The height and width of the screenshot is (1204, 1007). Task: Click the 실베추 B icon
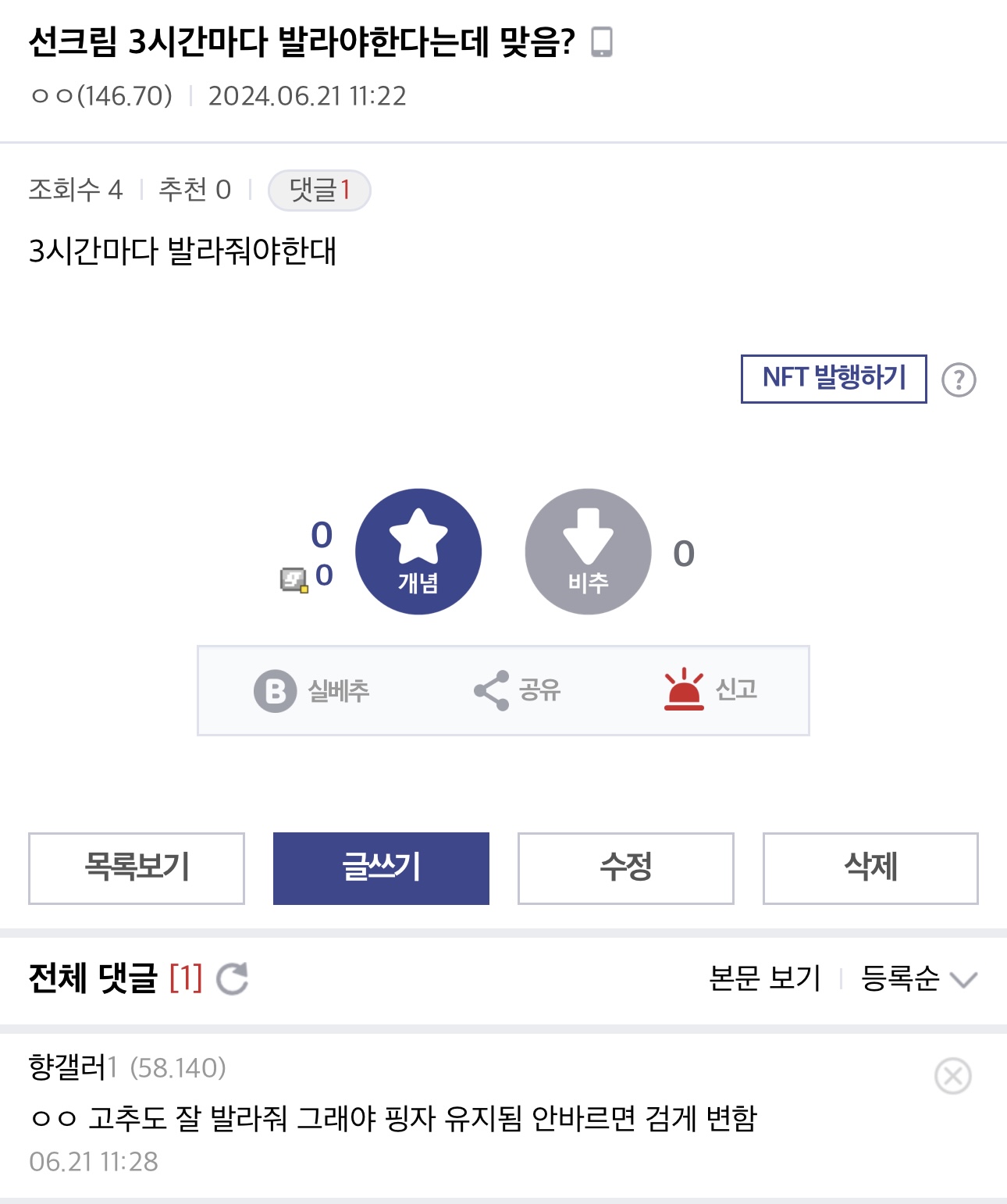[275, 691]
